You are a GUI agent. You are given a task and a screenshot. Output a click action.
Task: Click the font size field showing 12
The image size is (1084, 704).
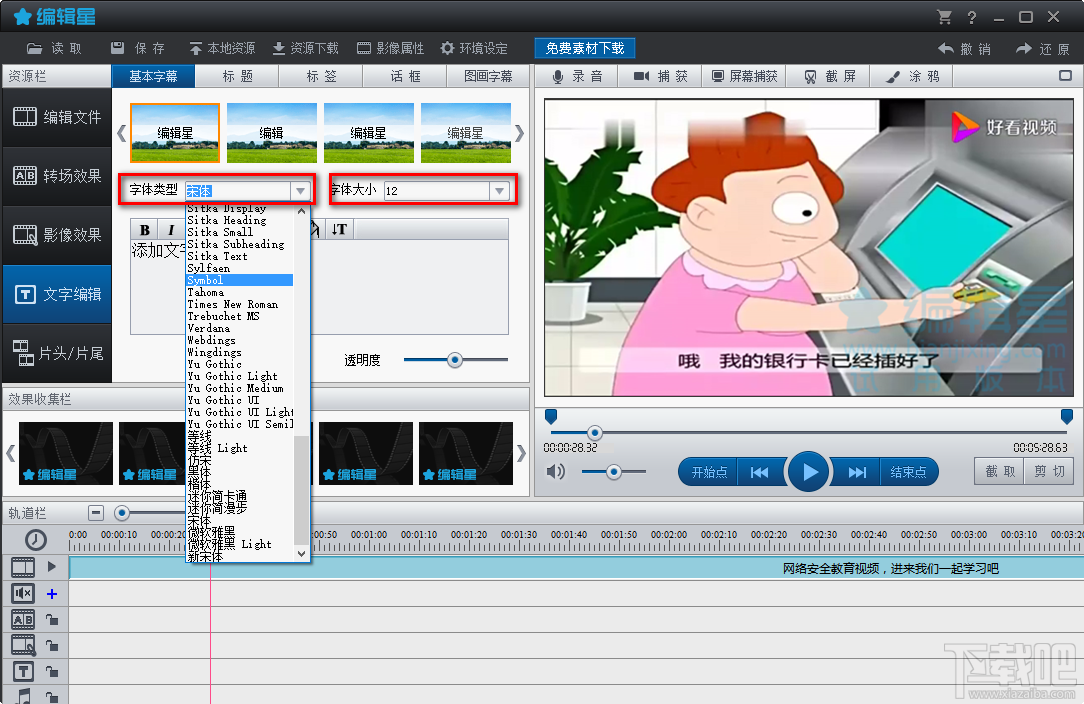(x=436, y=191)
